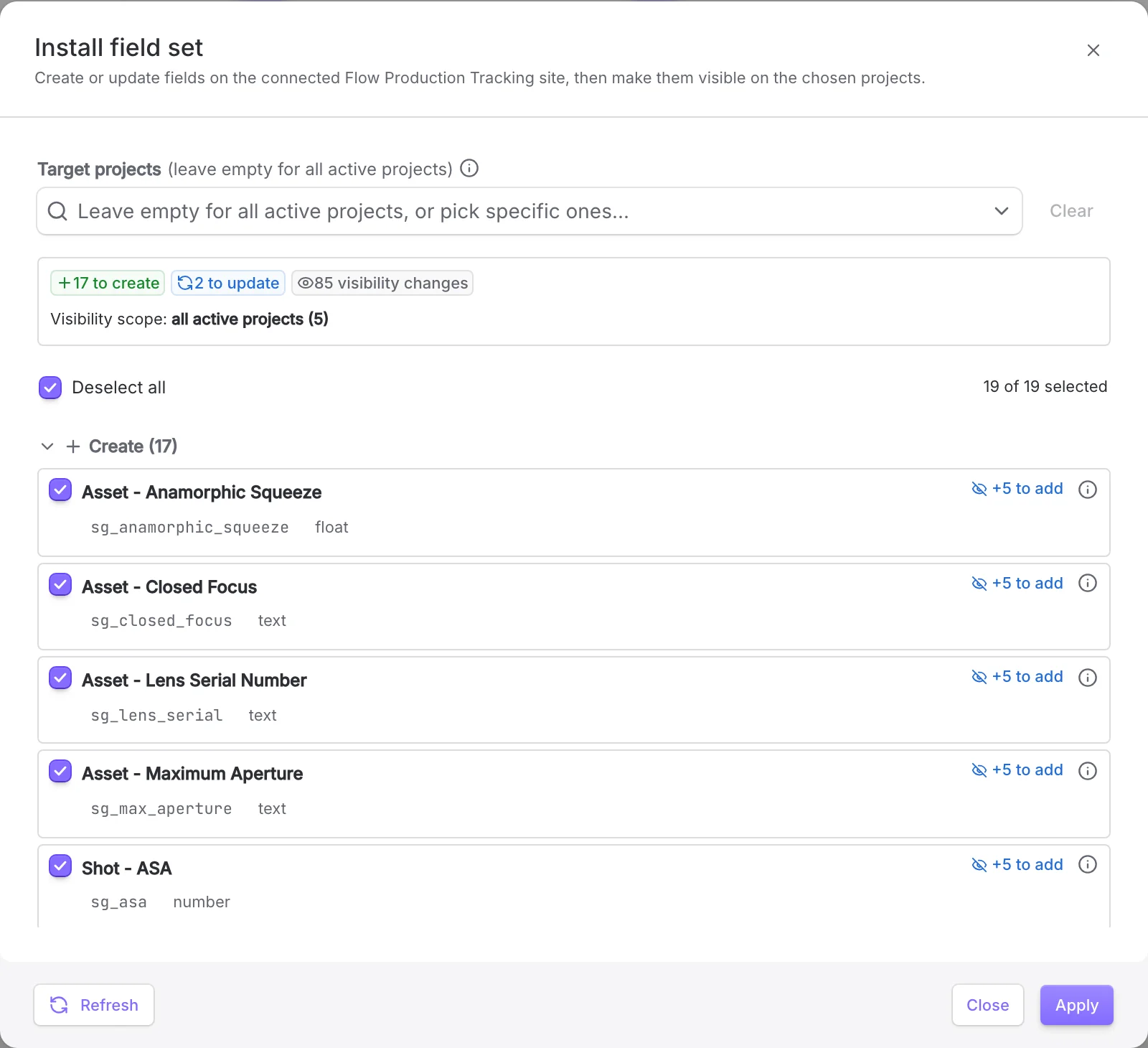The width and height of the screenshot is (1148, 1048).
Task: Focus the target projects search field
Action: click(x=530, y=211)
